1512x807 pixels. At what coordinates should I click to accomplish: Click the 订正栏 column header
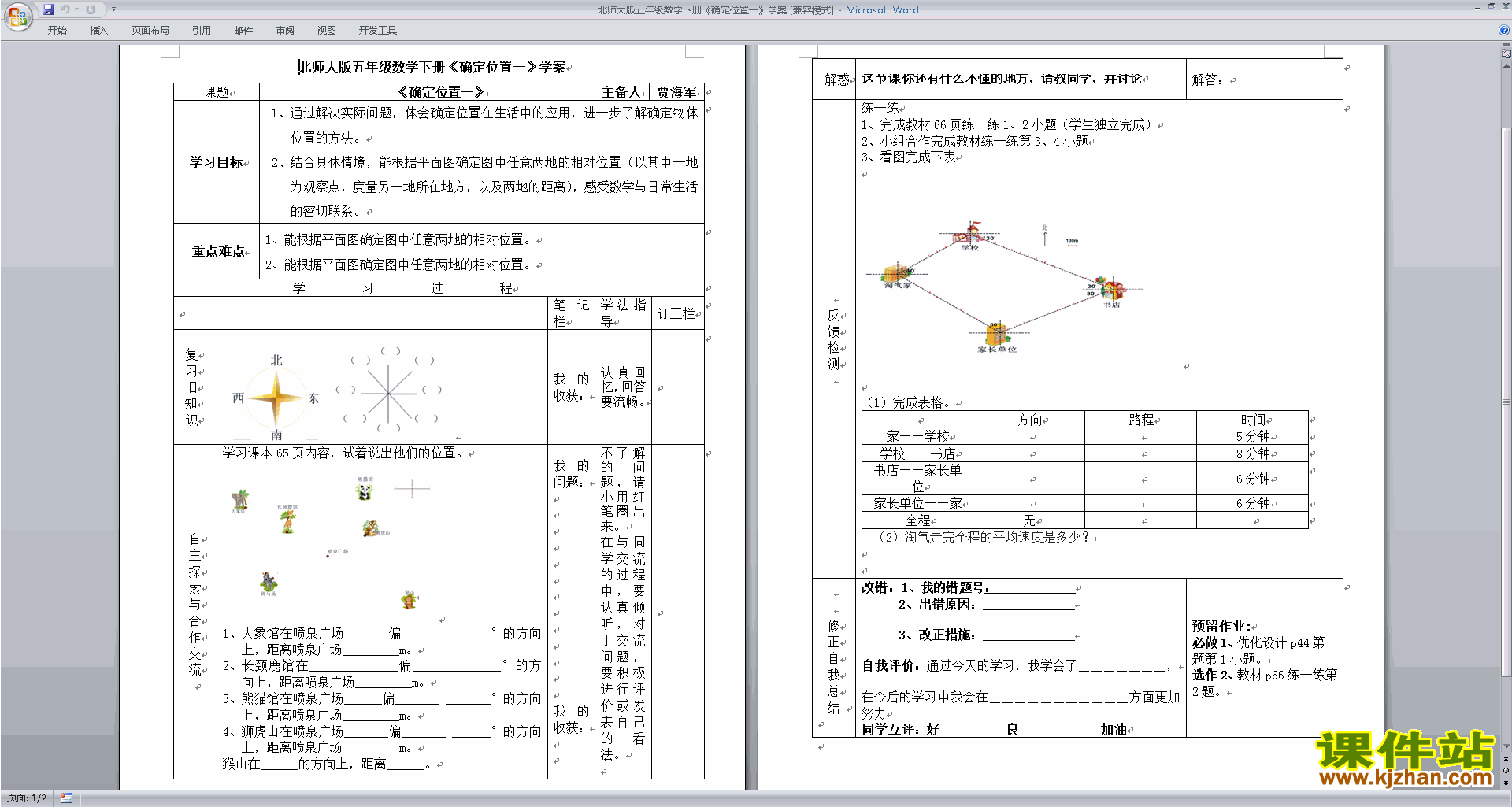tap(677, 313)
